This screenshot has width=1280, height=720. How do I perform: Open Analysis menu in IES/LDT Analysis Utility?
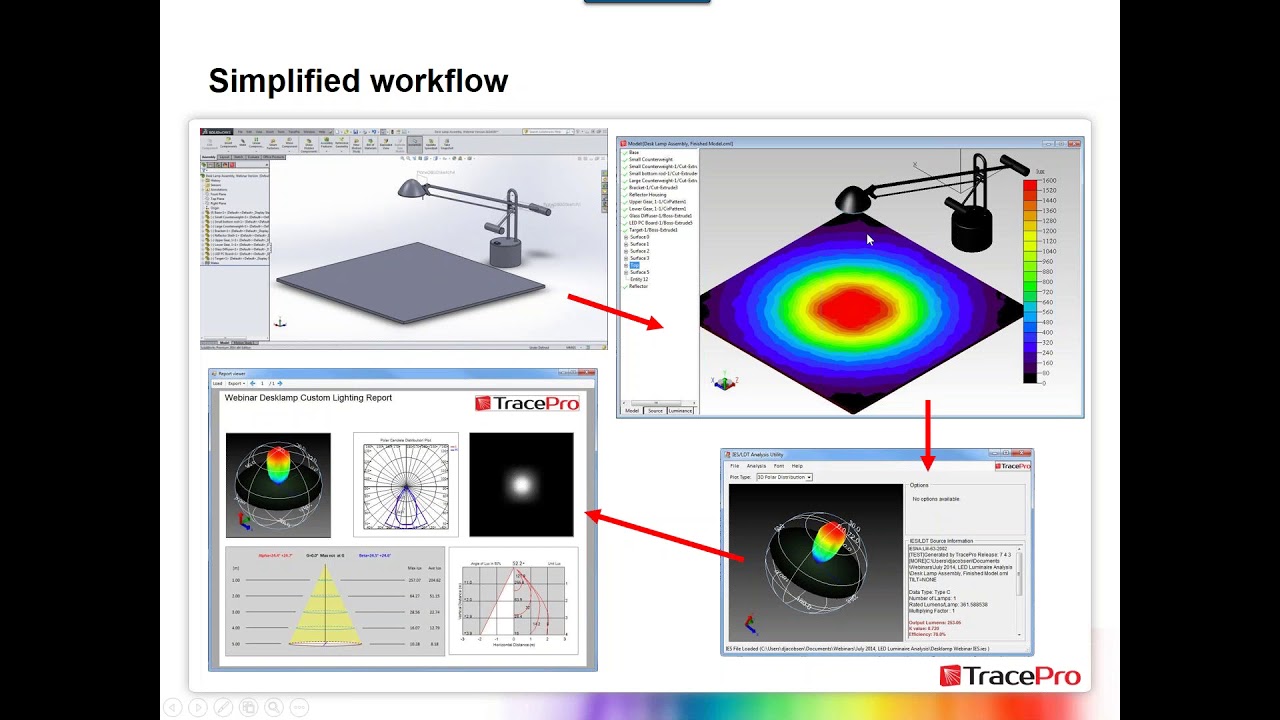coord(756,466)
